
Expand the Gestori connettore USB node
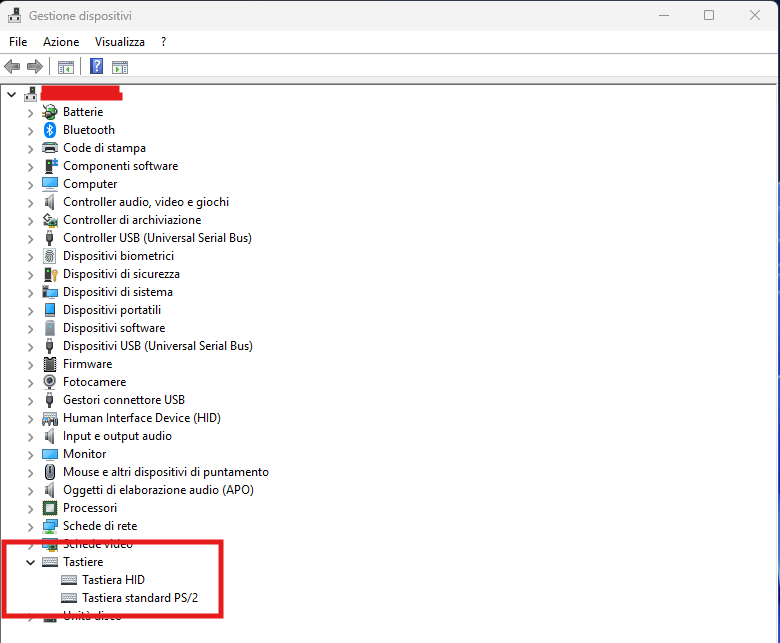click(30, 401)
